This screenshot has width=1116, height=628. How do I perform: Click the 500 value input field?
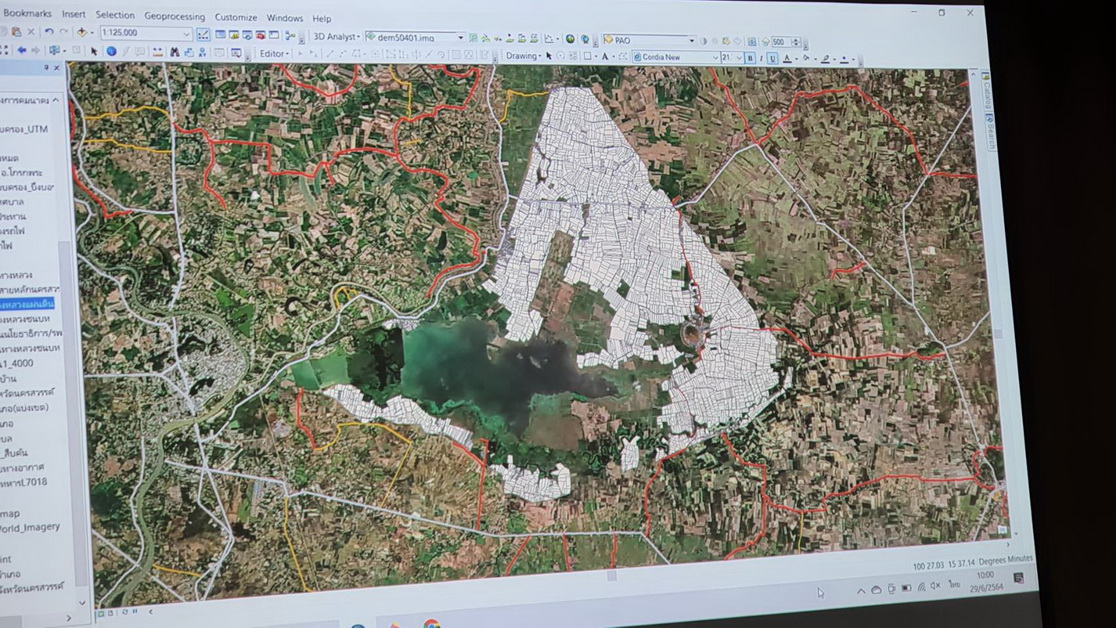click(780, 42)
